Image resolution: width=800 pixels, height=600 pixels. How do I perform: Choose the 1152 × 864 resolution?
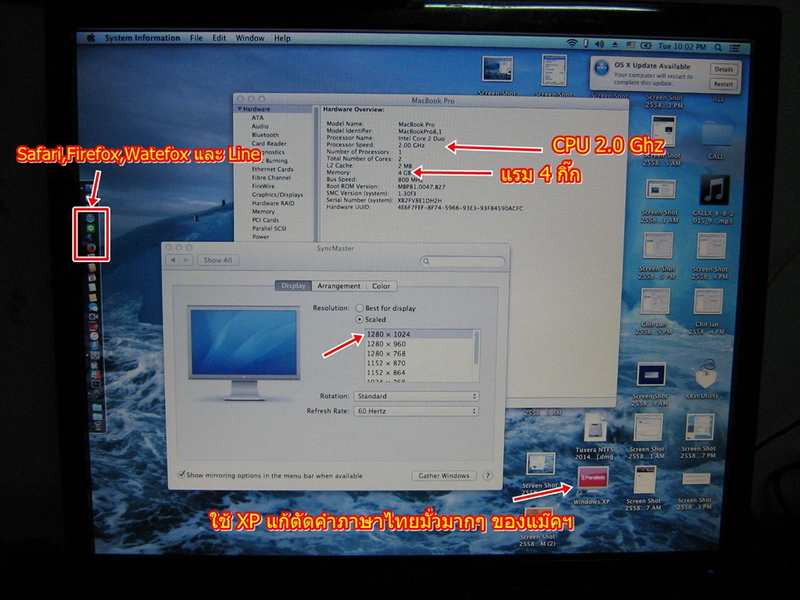click(419, 372)
